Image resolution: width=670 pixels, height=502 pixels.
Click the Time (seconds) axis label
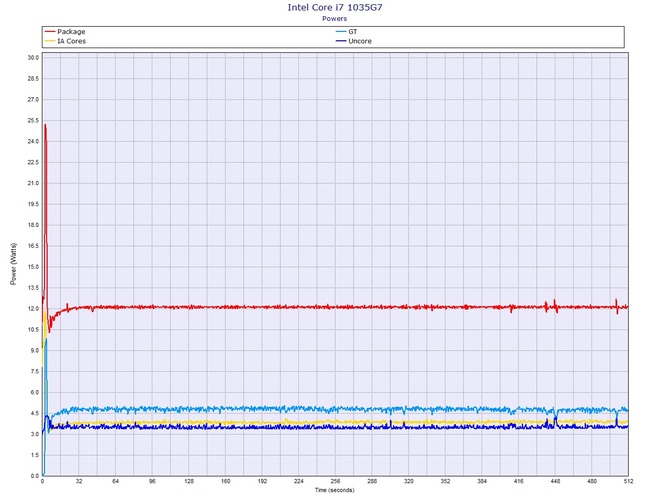pyautogui.click(x=335, y=490)
